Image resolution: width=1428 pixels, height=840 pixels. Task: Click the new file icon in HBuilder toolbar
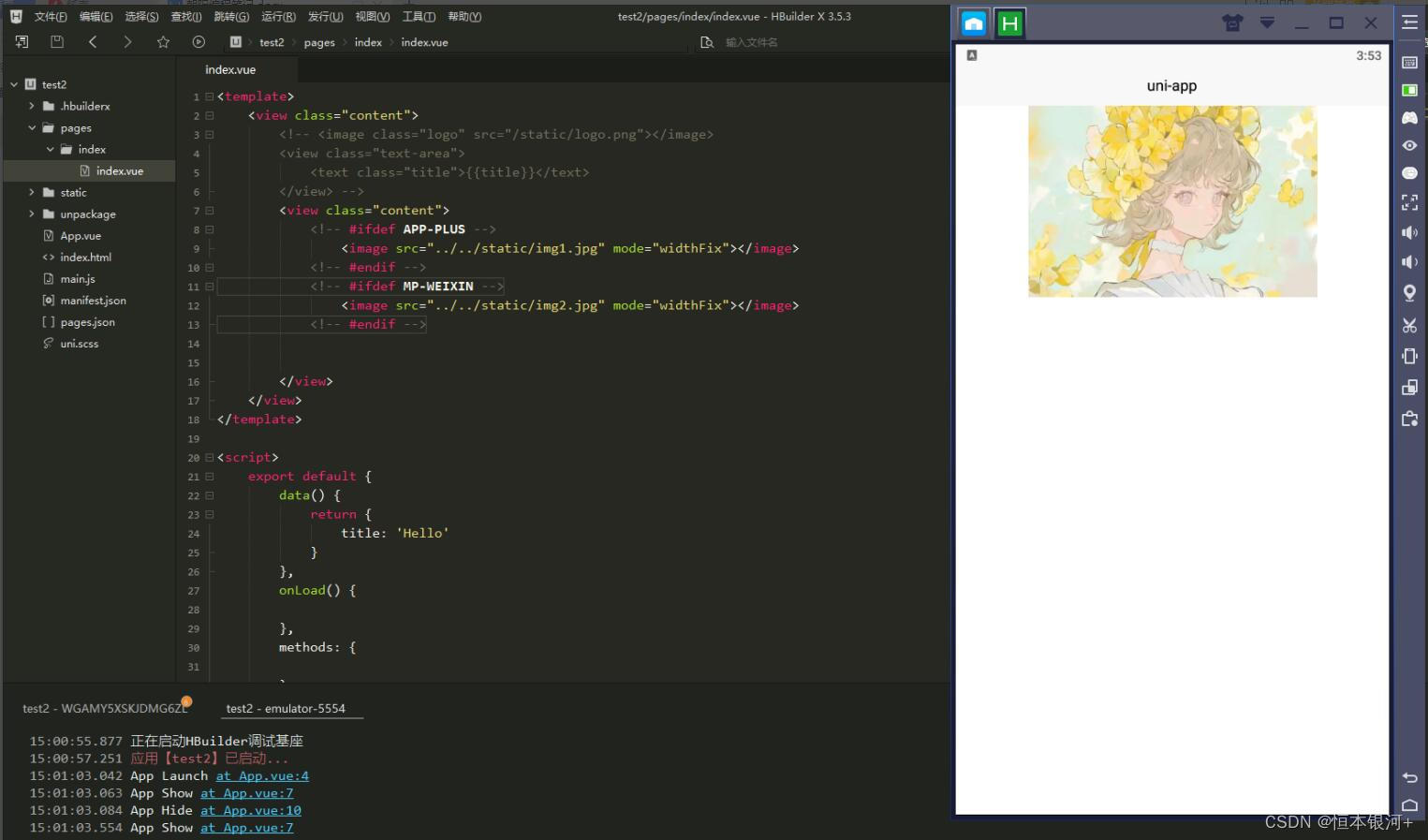click(22, 42)
